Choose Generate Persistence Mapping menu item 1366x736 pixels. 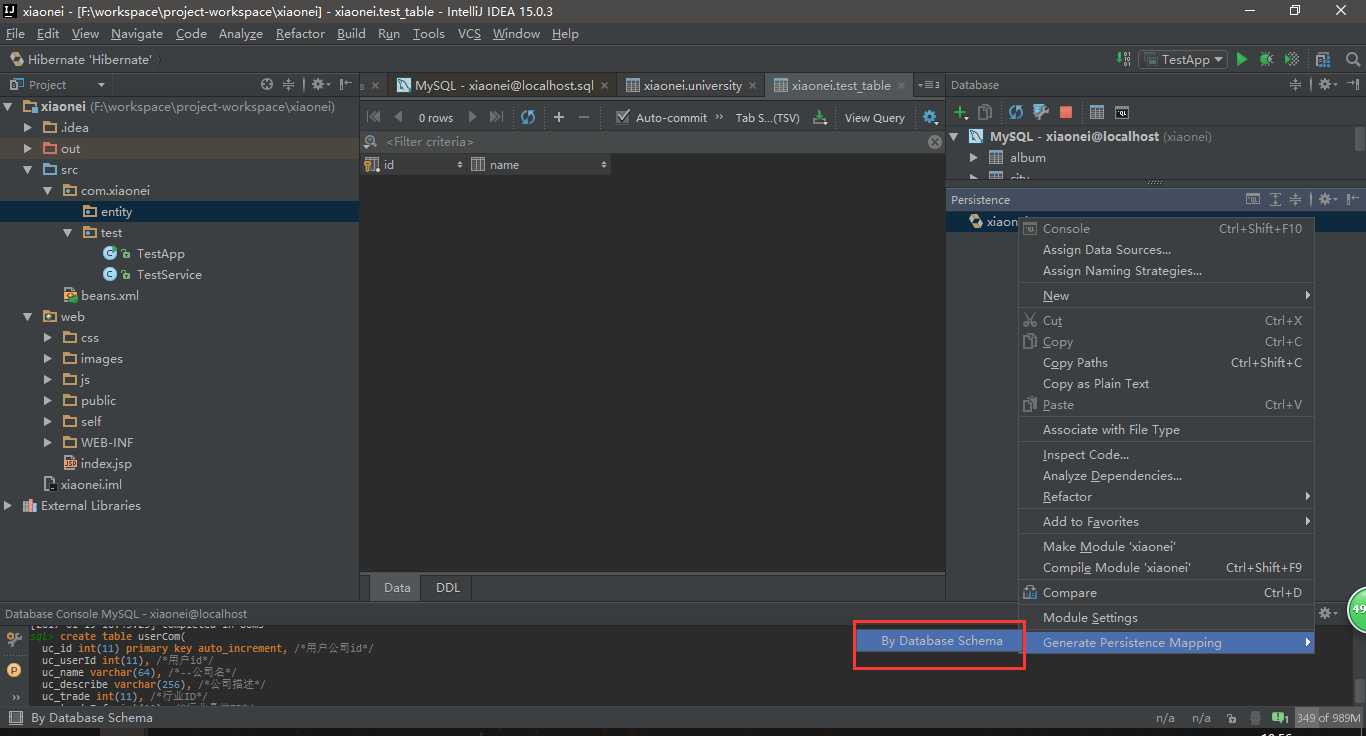point(1165,642)
